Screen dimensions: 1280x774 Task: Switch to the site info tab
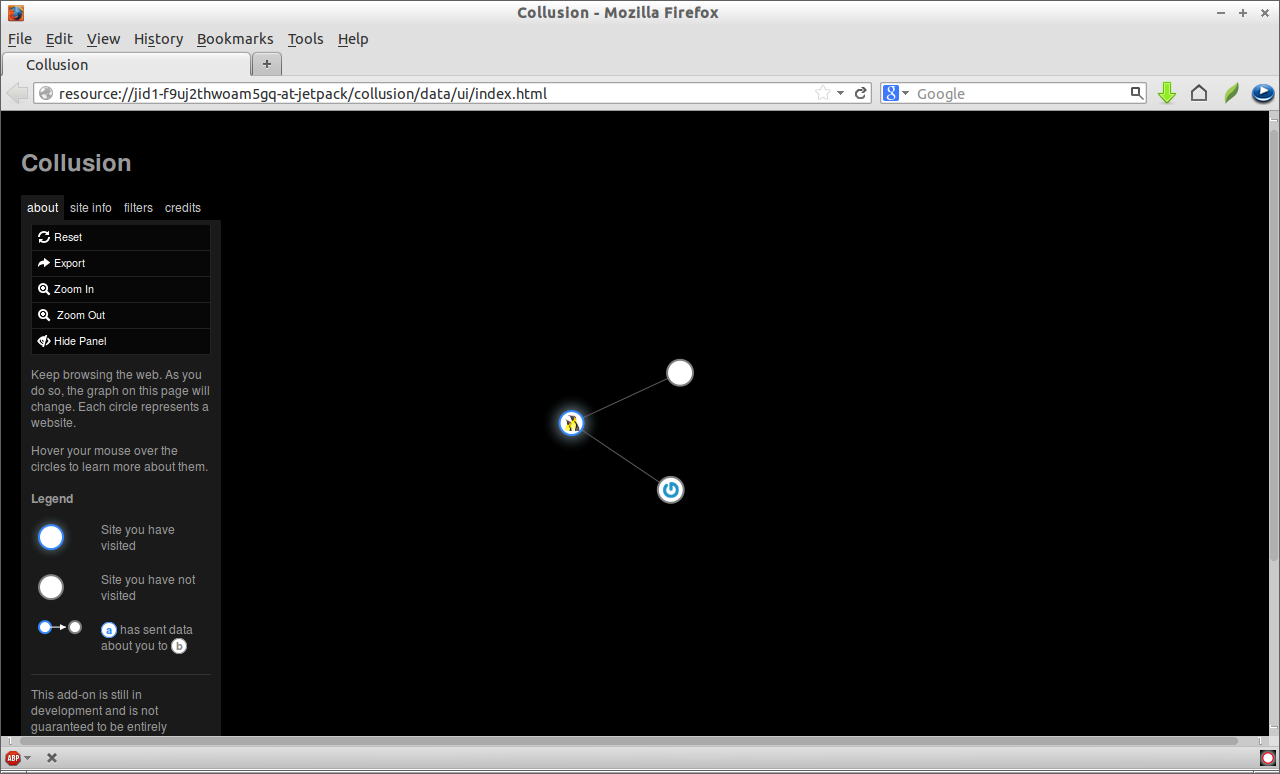[91, 208]
